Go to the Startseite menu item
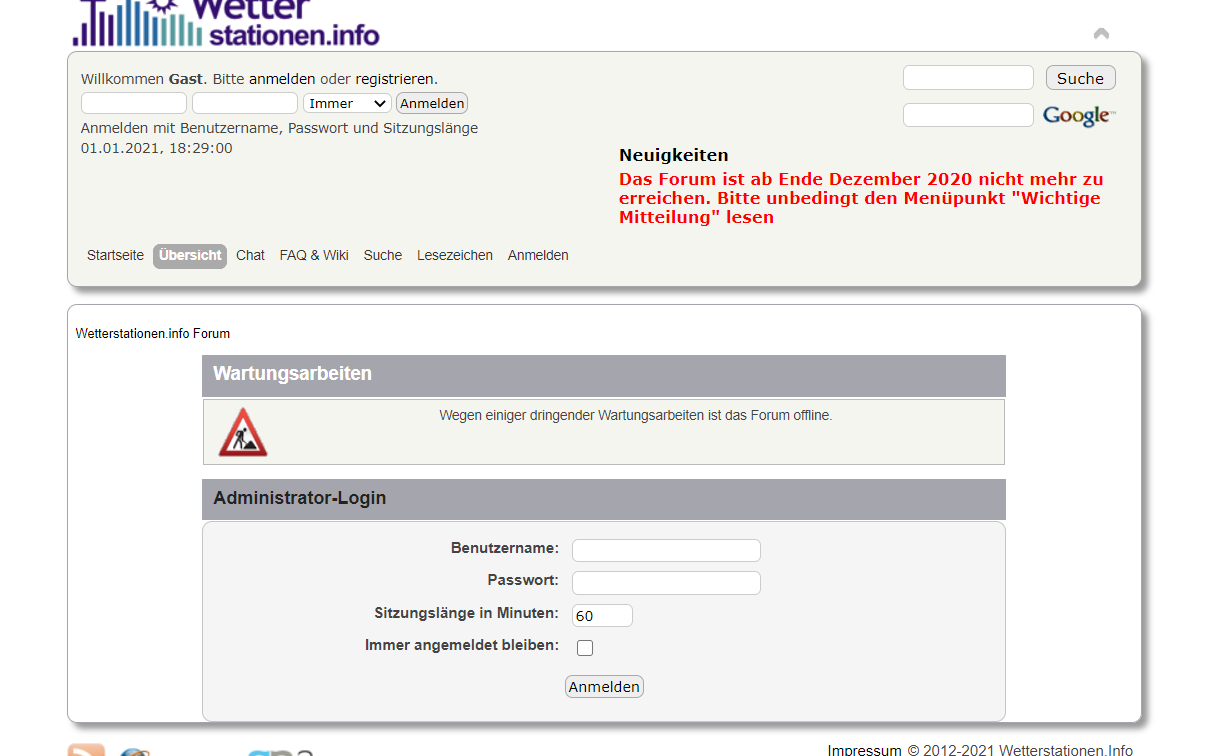 coord(115,256)
